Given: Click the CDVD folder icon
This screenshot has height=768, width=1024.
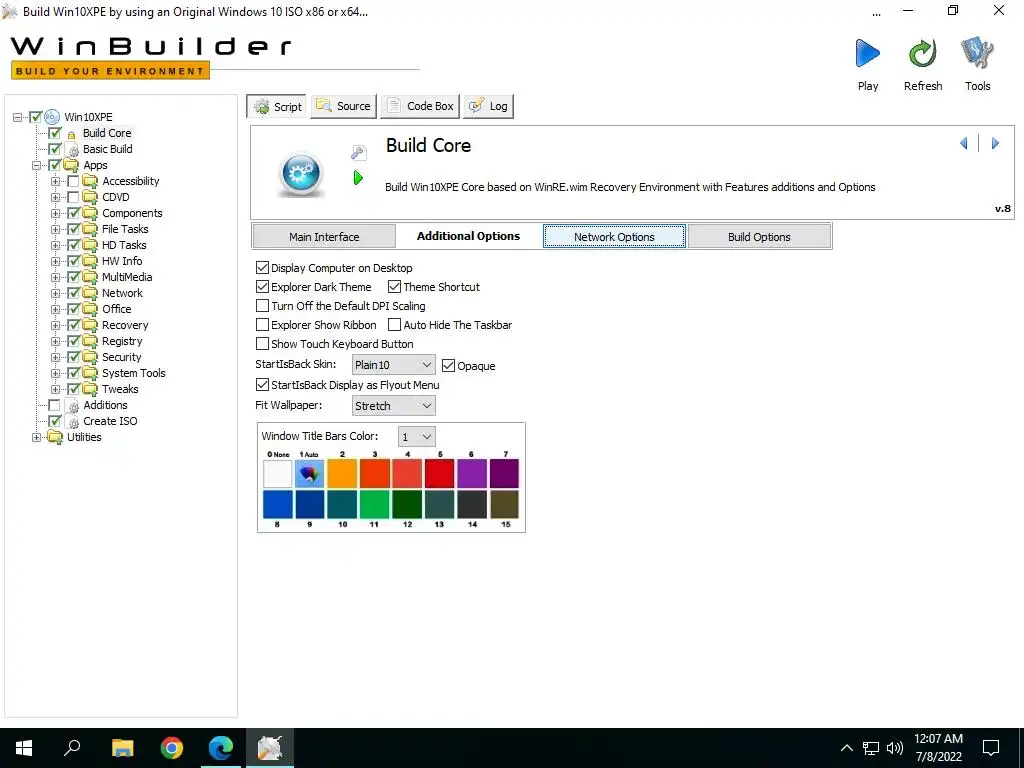Looking at the screenshot, I should click(90, 197).
